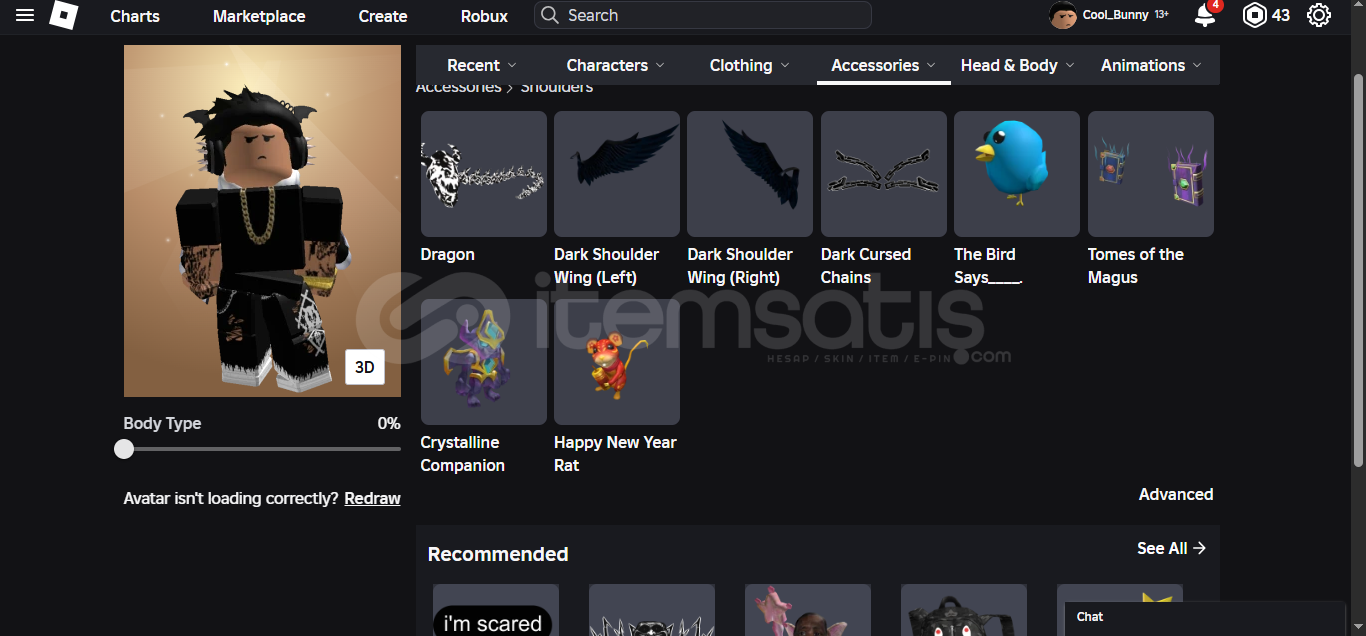The image size is (1366, 636).
Task: Open the Chat panel
Action: point(1205,618)
